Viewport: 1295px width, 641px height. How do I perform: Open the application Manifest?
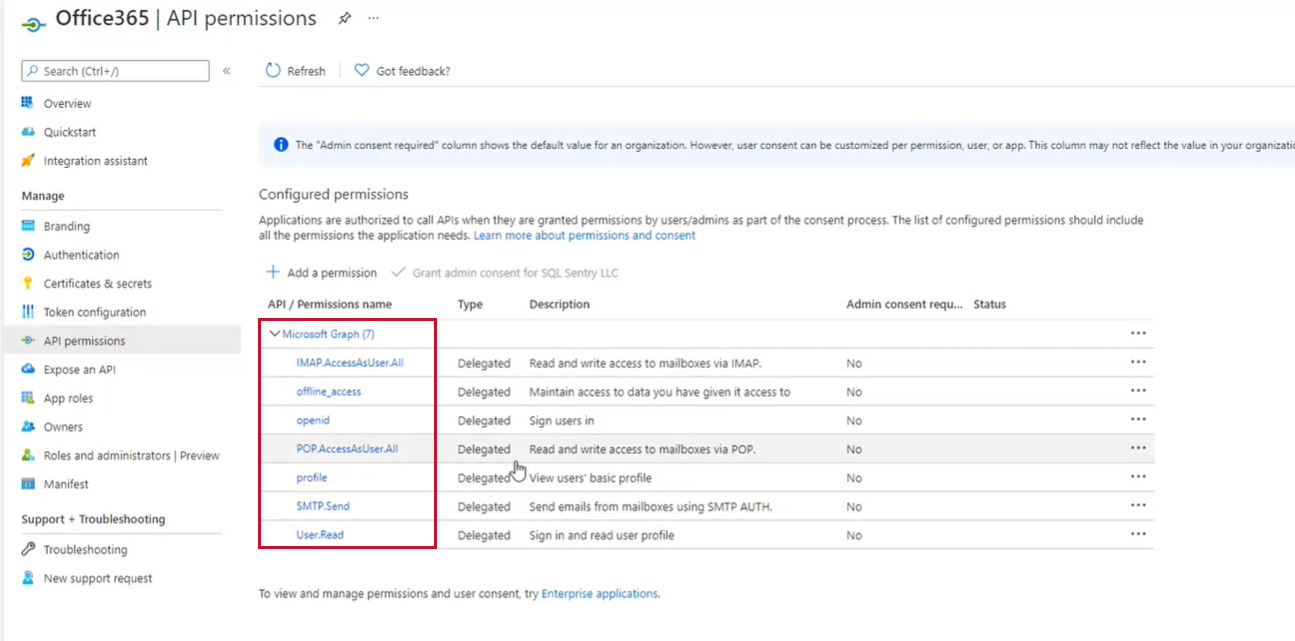(67, 484)
